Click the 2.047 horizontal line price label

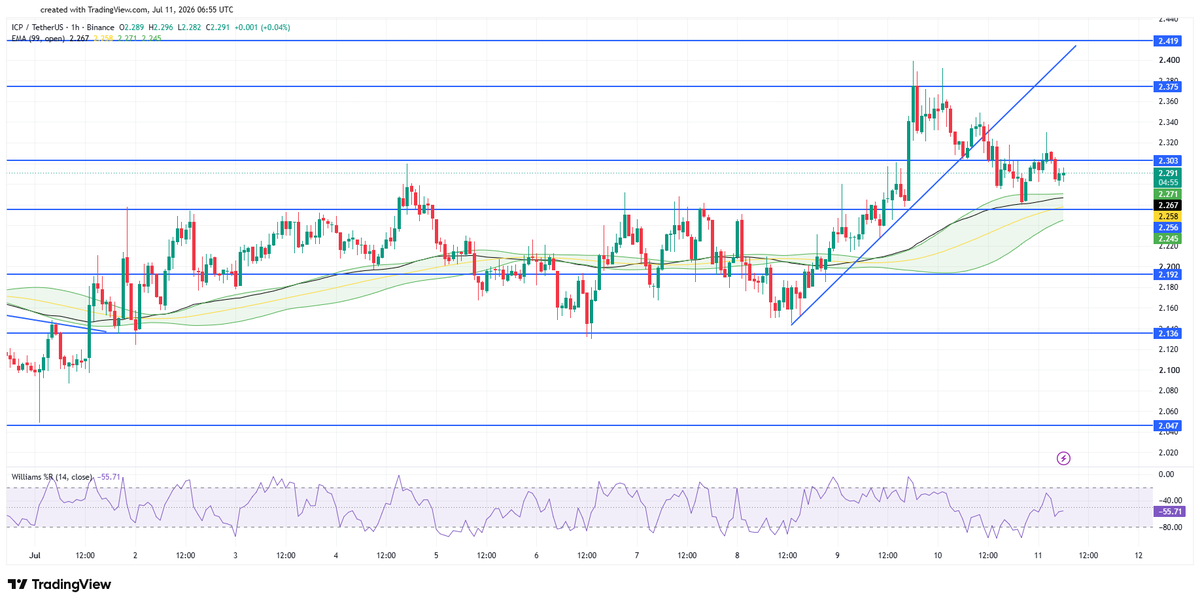(x=1166, y=425)
